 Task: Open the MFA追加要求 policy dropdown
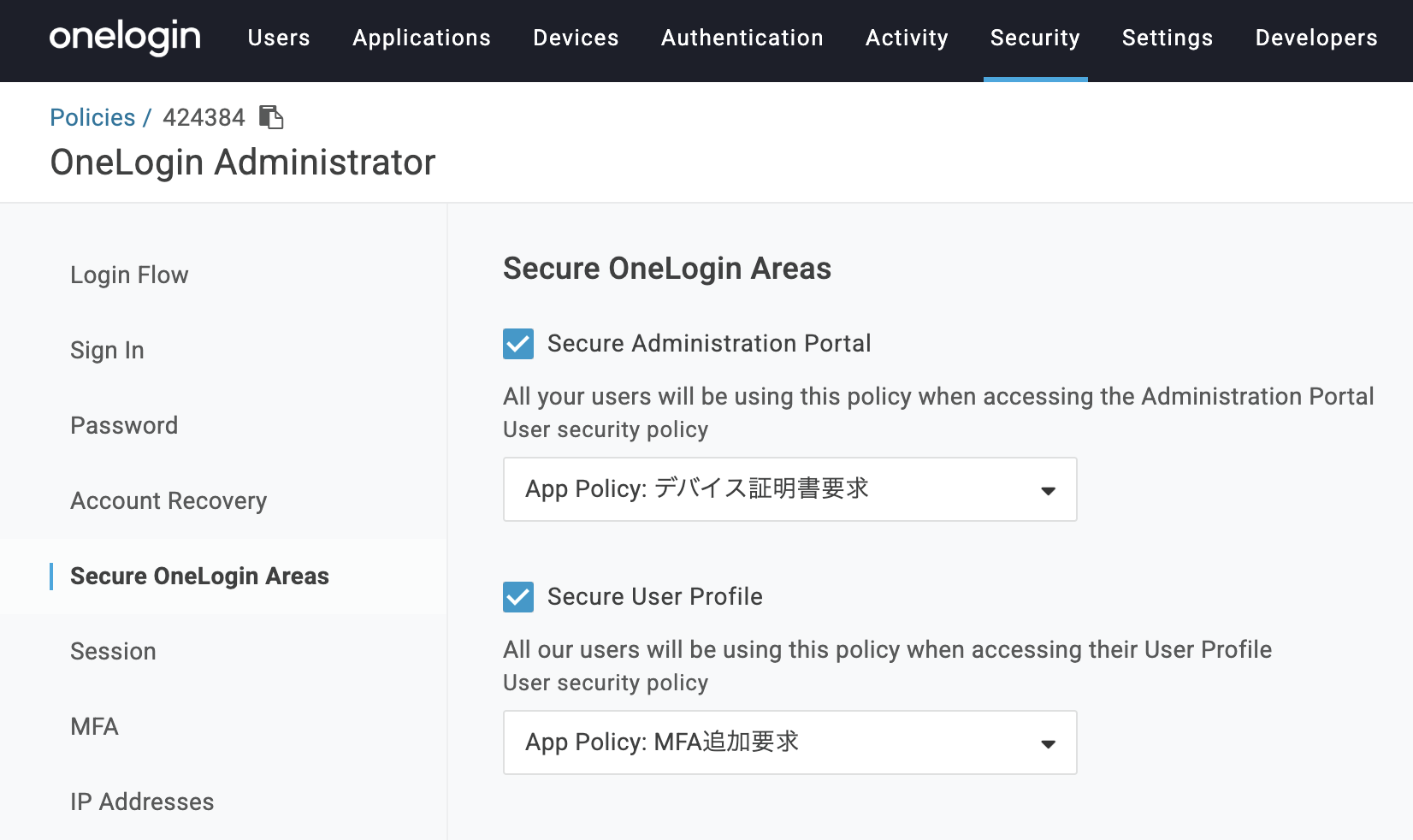point(789,742)
